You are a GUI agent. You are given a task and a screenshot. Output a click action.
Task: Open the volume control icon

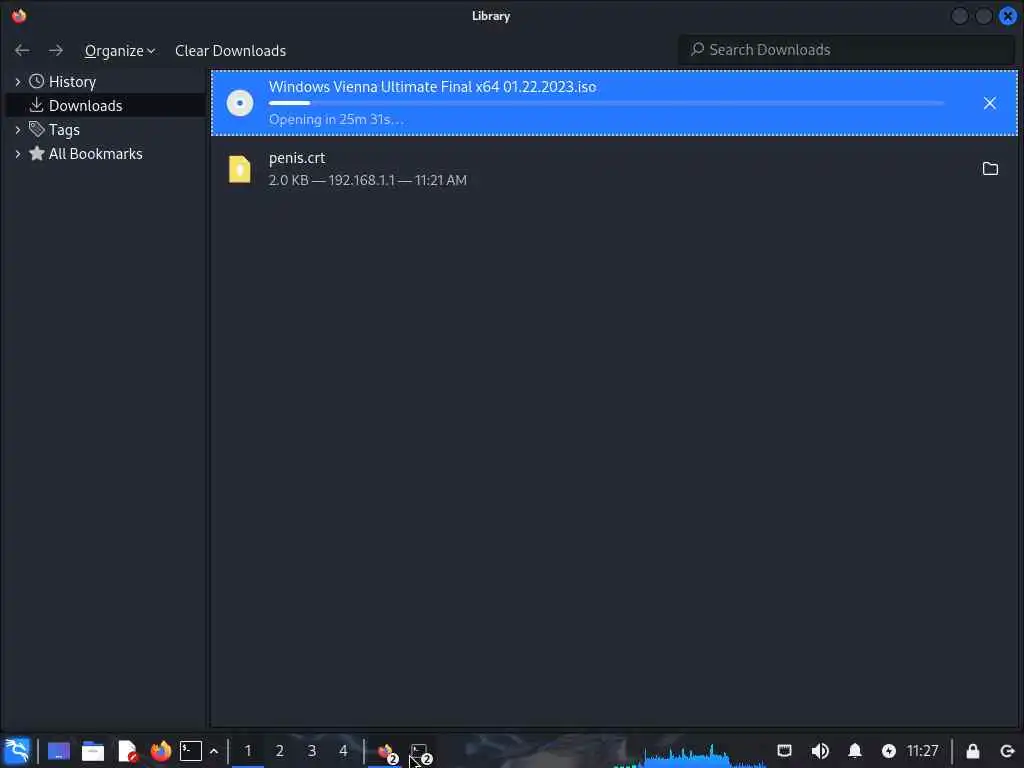(820, 751)
